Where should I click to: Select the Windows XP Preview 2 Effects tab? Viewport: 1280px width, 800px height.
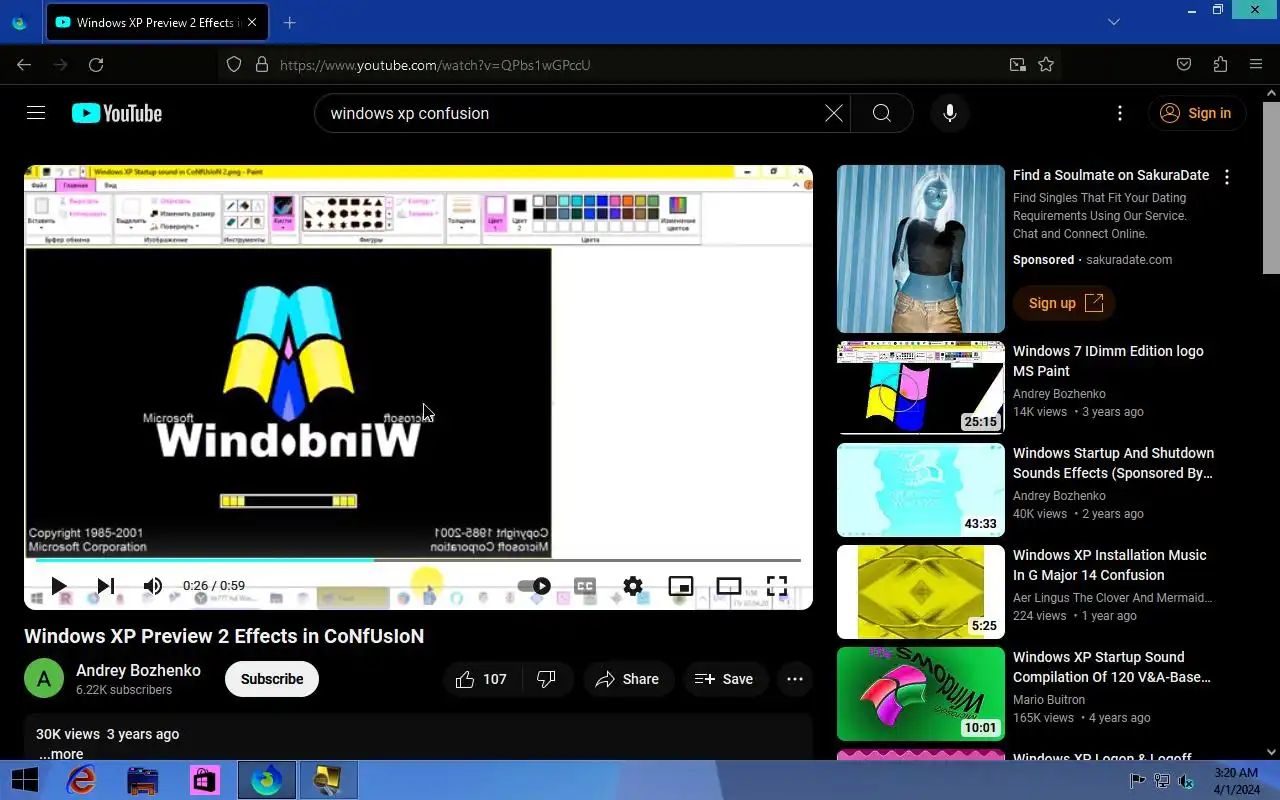[157, 22]
